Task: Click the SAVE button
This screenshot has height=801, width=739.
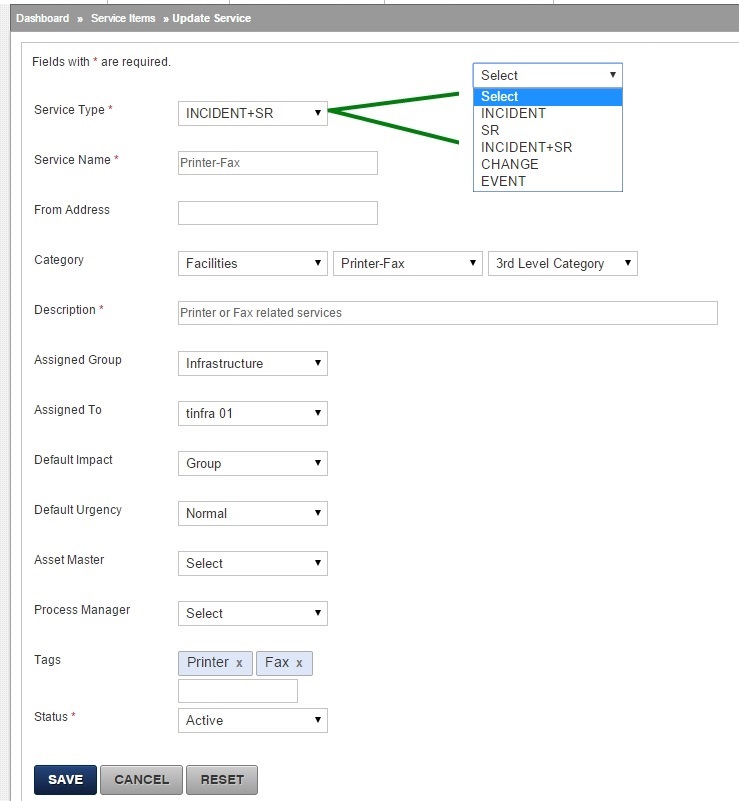Action: coord(65,780)
